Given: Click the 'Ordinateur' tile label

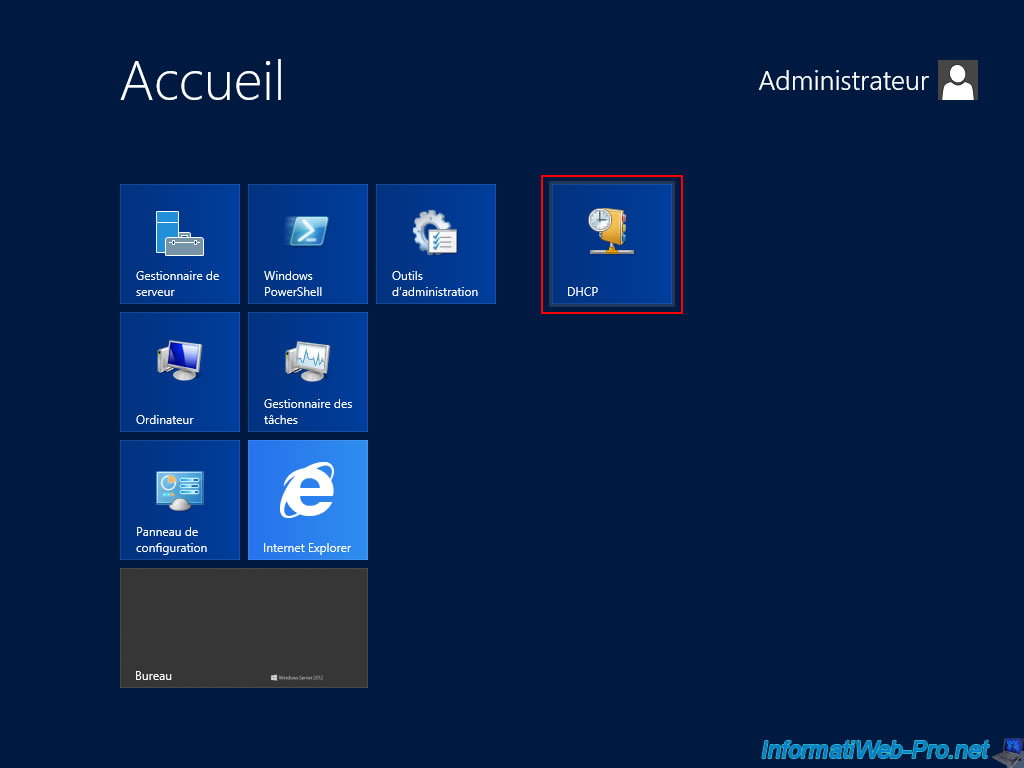Looking at the screenshot, I should [x=165, y=420].
